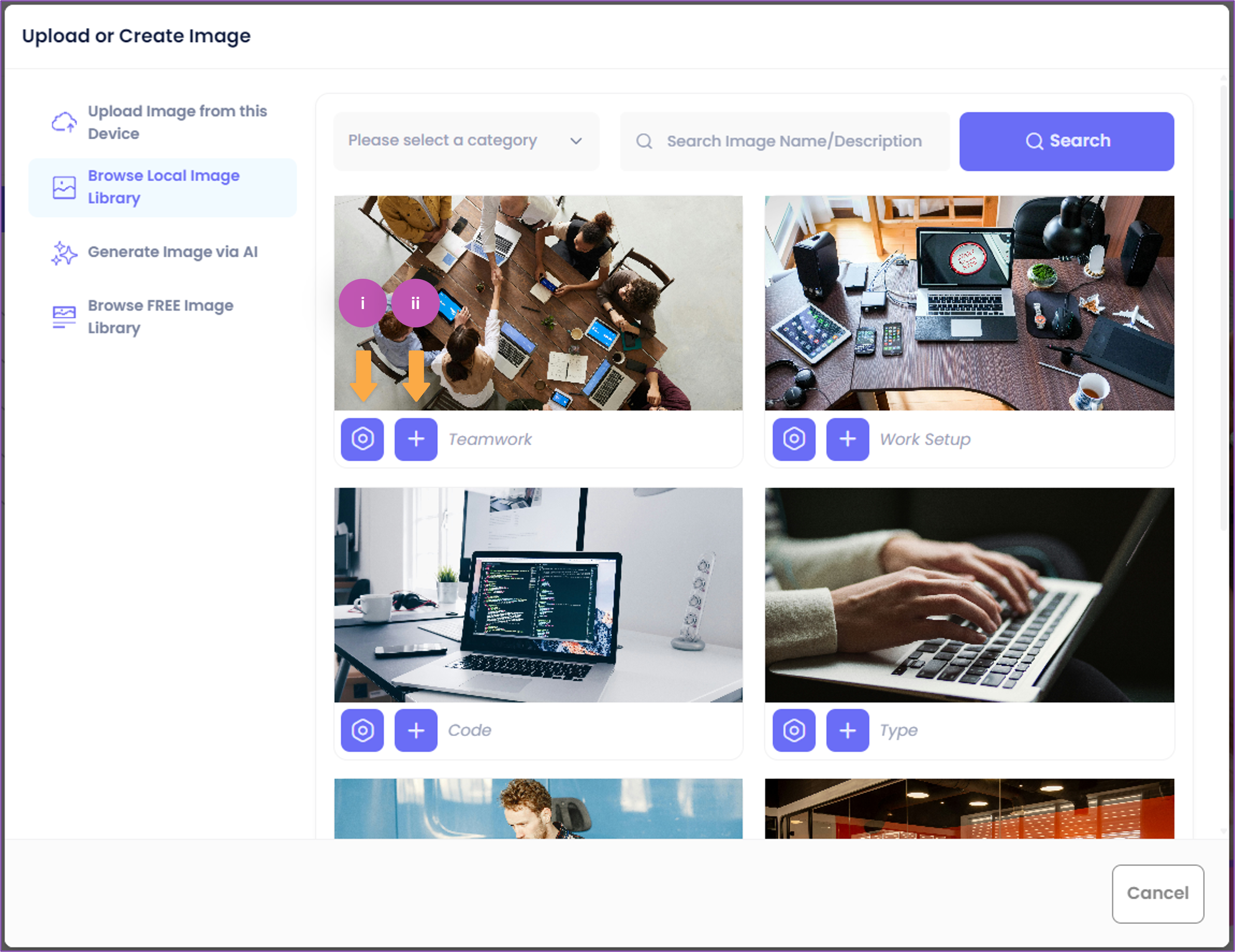This screenshot has height=952, width=1235.
Task: Click the Cancel button
Action: point(1158,893)
